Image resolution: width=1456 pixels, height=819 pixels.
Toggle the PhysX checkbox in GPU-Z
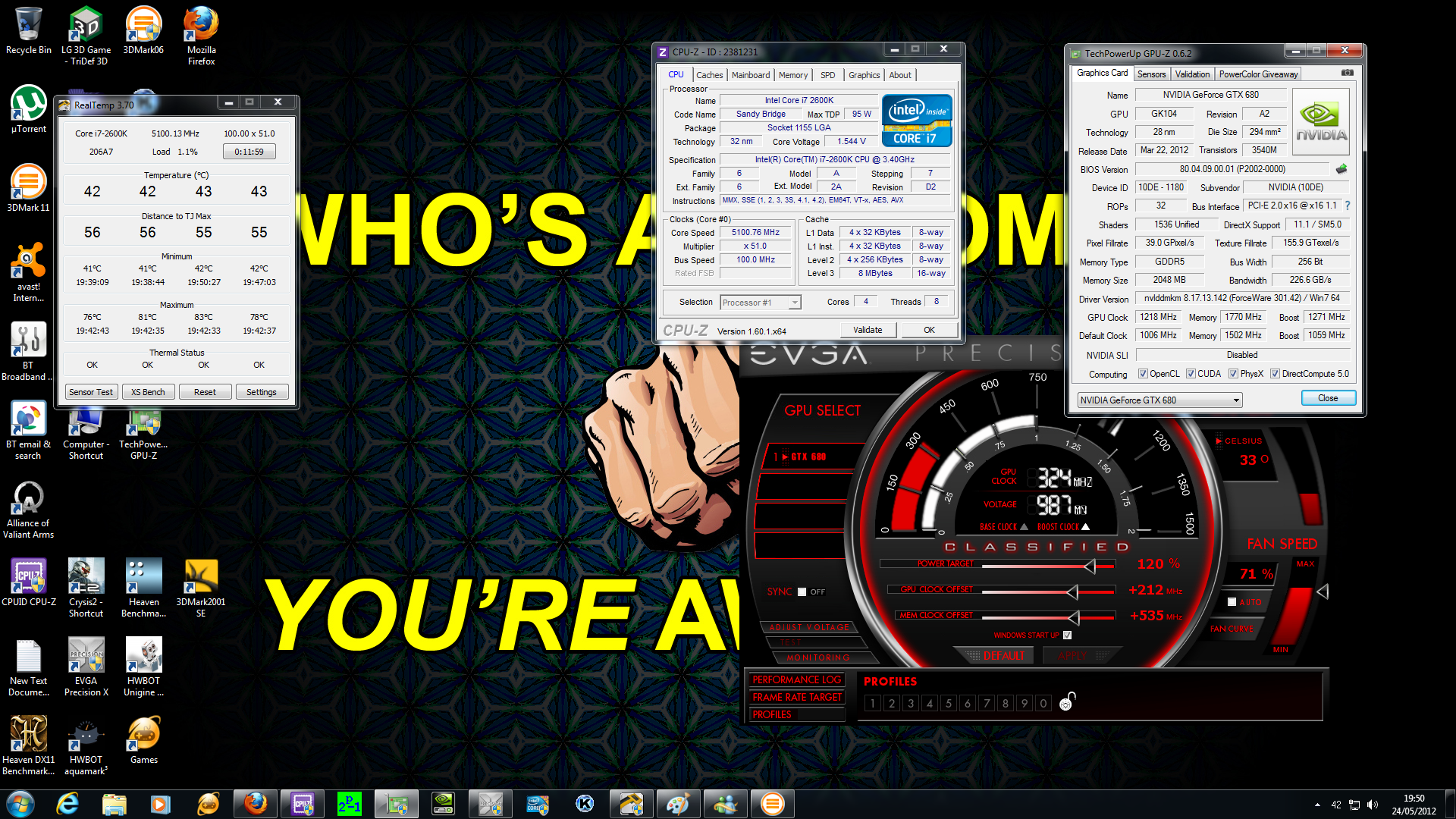1233,374
